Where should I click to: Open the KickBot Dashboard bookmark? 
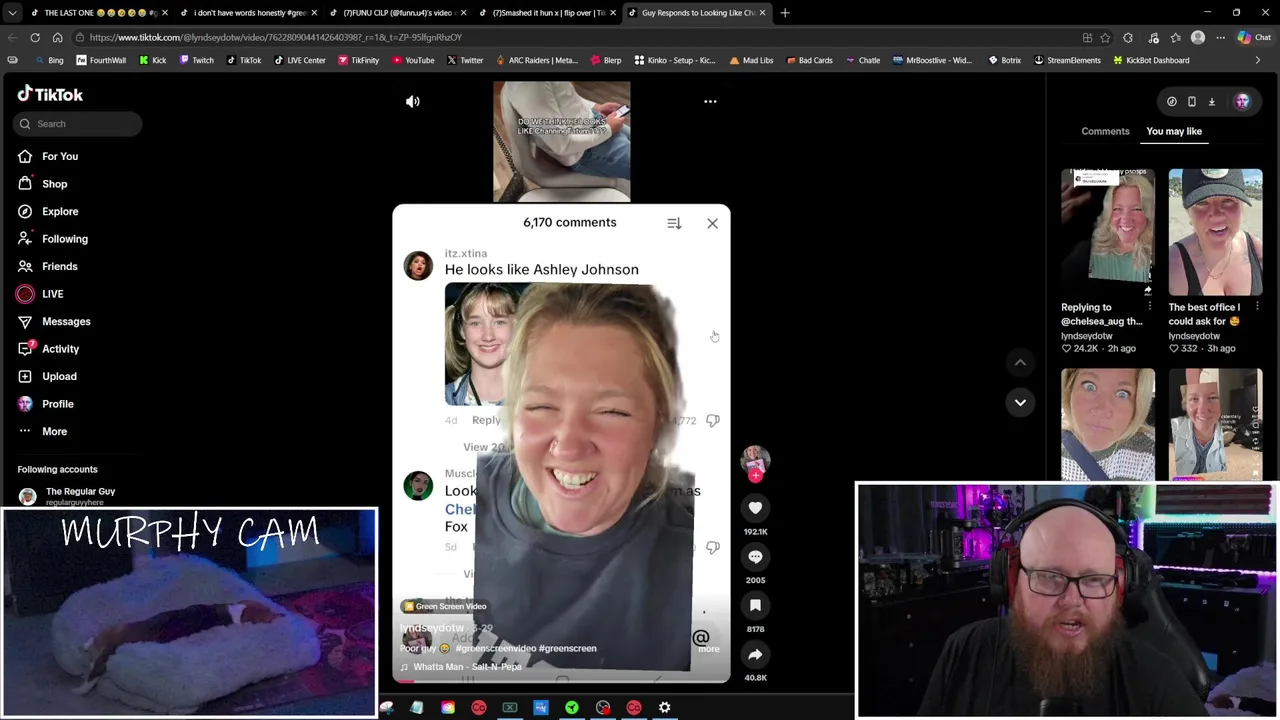(x=1150, y=60)
